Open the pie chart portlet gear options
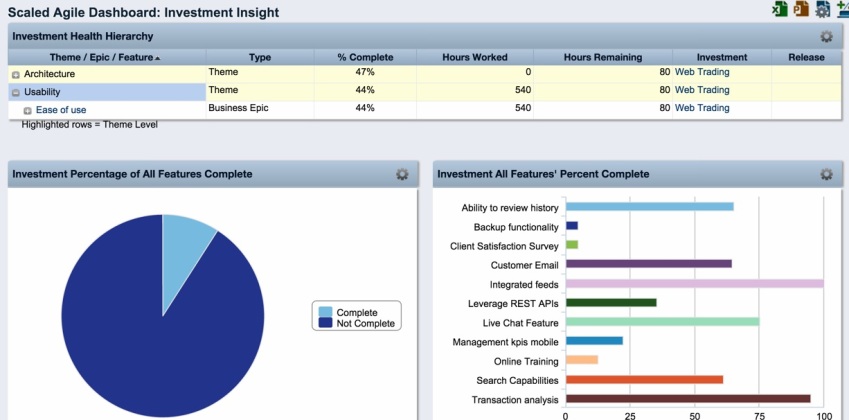The width and height of the screenshot is (849, 420). point(402,174)
